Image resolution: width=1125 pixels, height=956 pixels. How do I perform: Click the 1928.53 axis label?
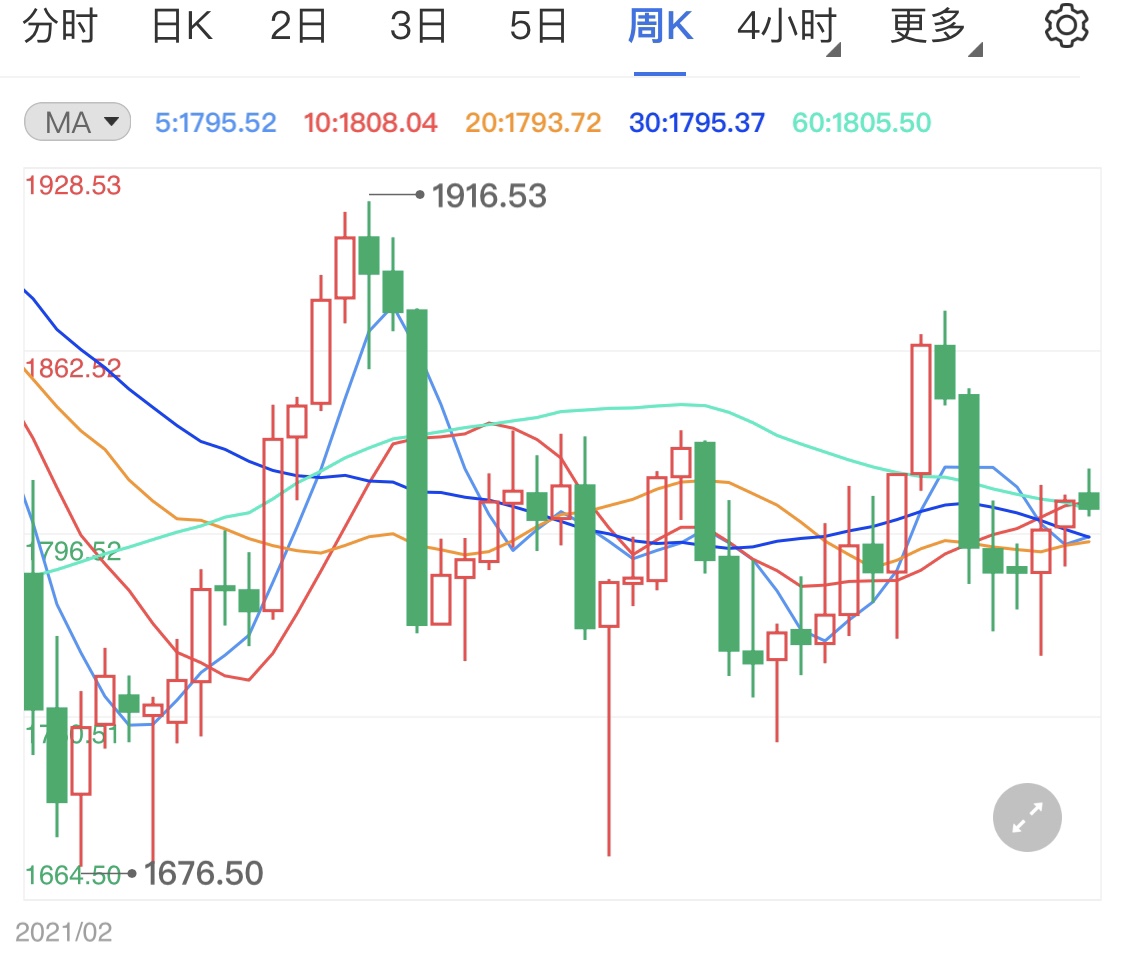[73, 186]
